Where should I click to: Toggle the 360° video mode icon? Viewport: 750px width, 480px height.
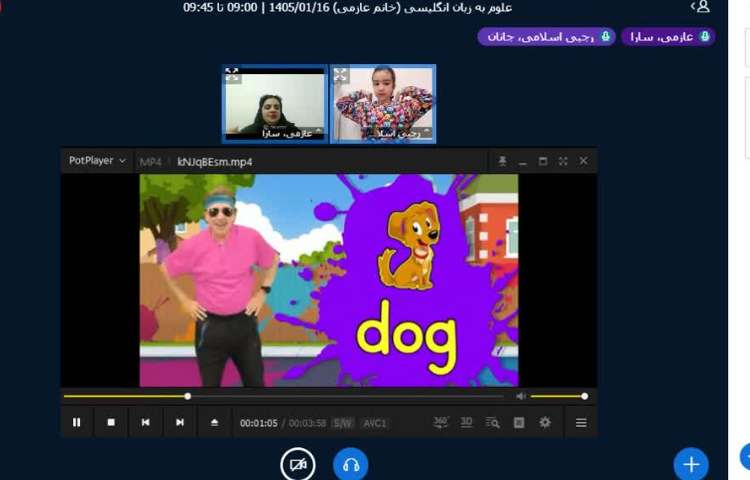[x=441, y=423]
